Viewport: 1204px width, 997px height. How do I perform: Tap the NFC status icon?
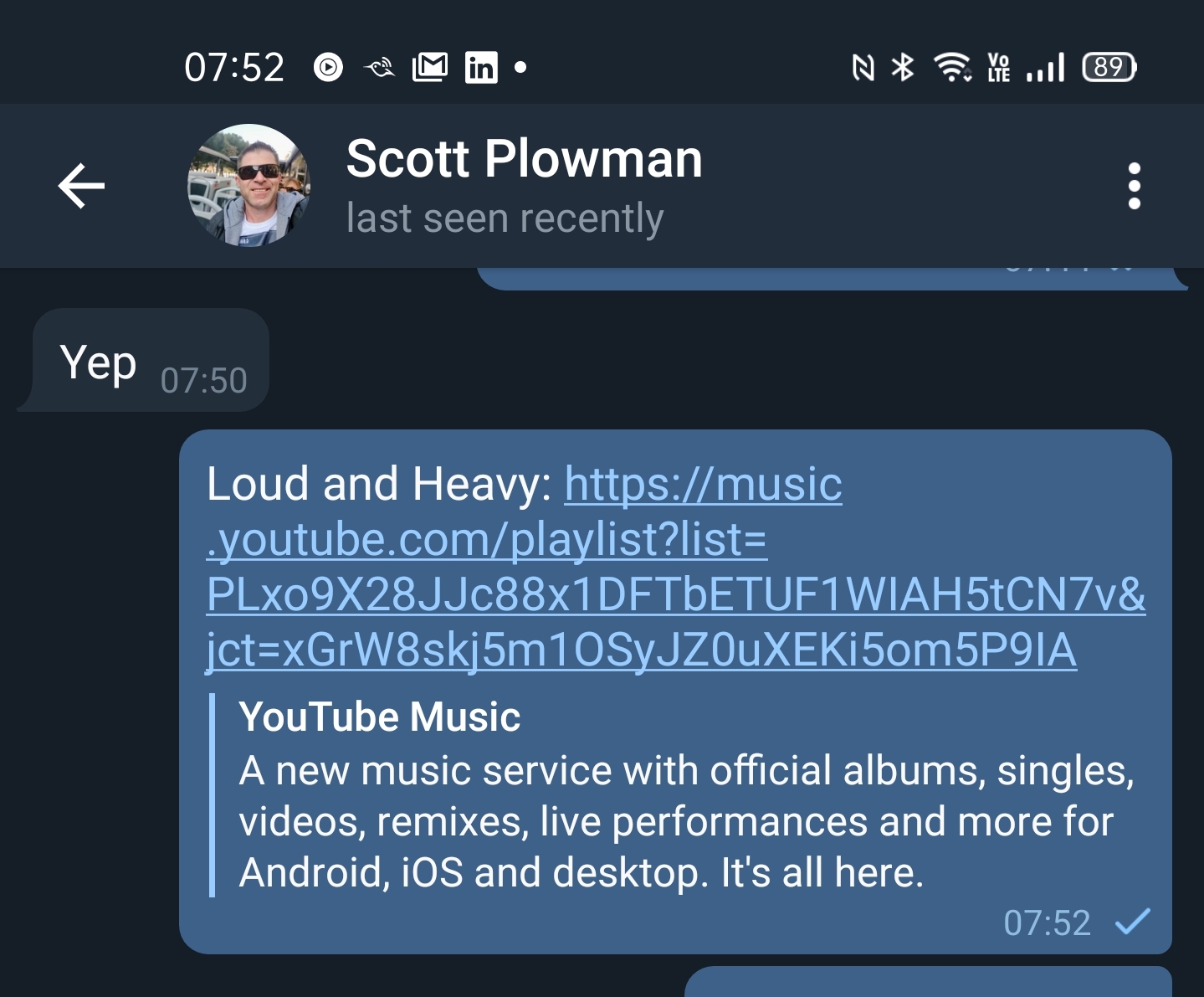point(863,67)
